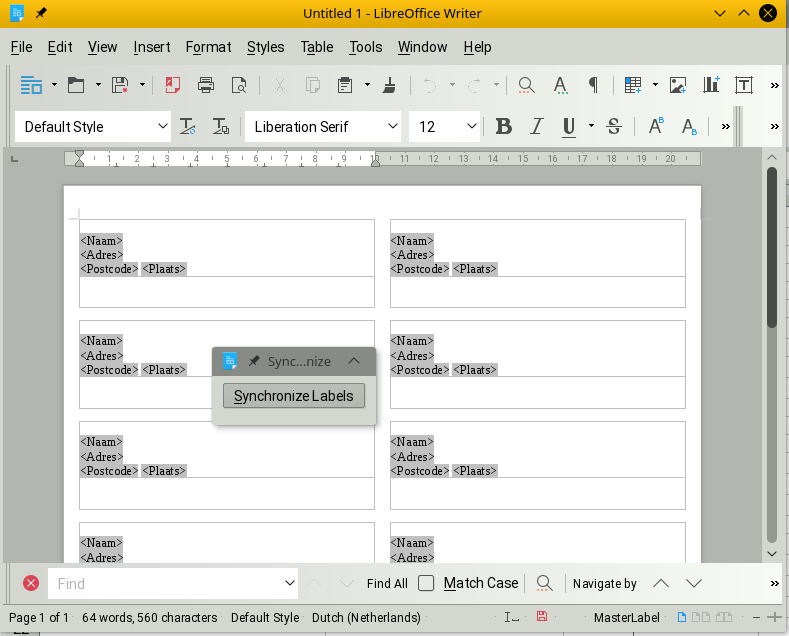Screen dimensions: 789x636
Task: Click the Insert Image icon
Action: click(x=678, y=85)
